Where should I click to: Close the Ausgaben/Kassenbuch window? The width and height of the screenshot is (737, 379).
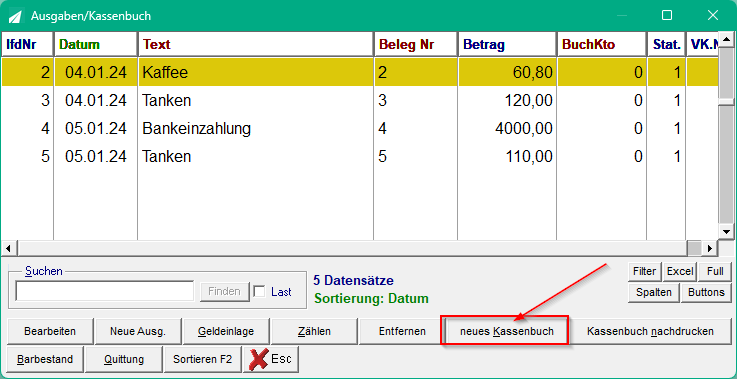(713, 16)
